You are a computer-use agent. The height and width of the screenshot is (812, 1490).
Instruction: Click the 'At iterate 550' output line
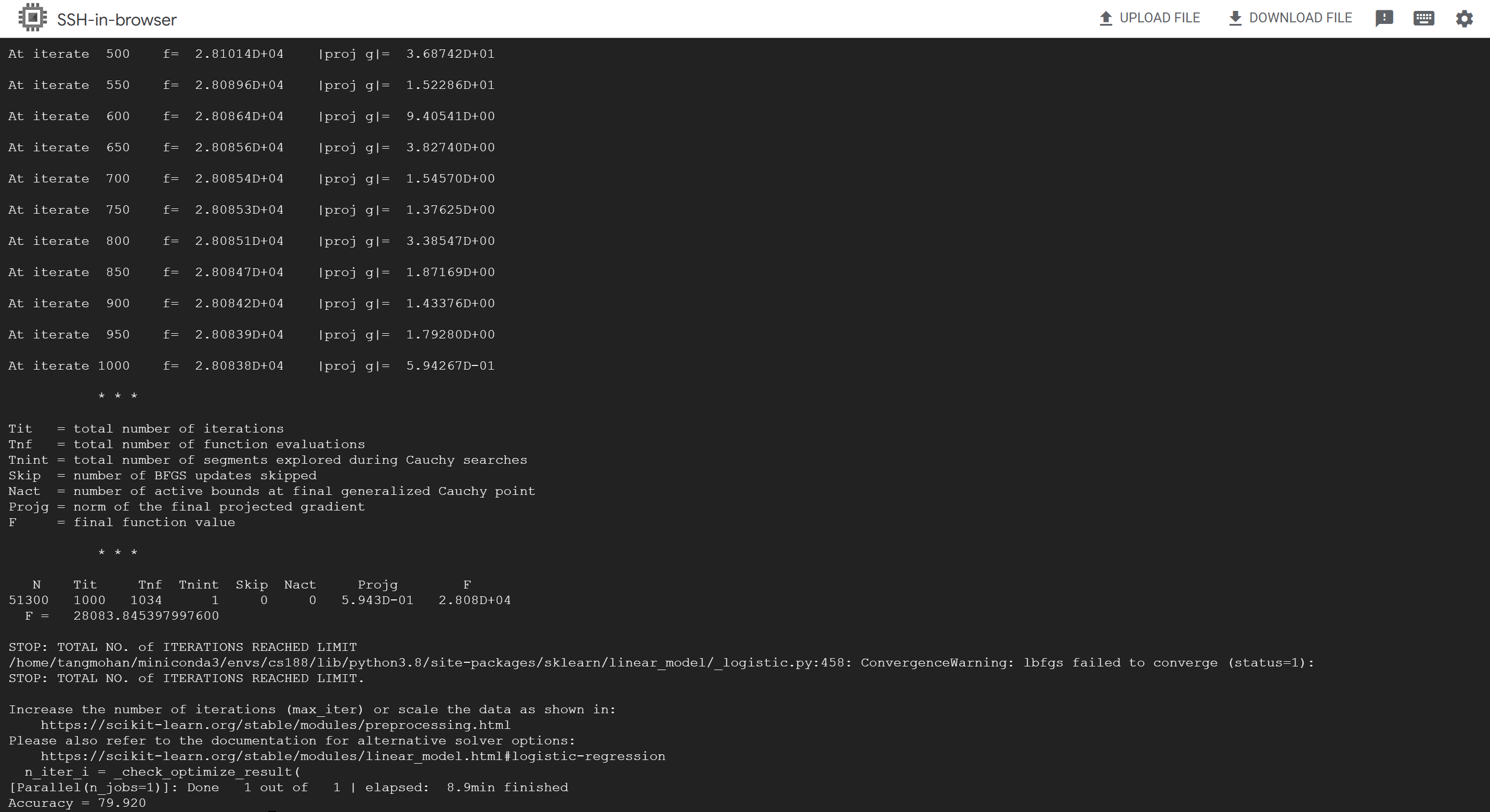pyautogui.click(x=252, y=85)
